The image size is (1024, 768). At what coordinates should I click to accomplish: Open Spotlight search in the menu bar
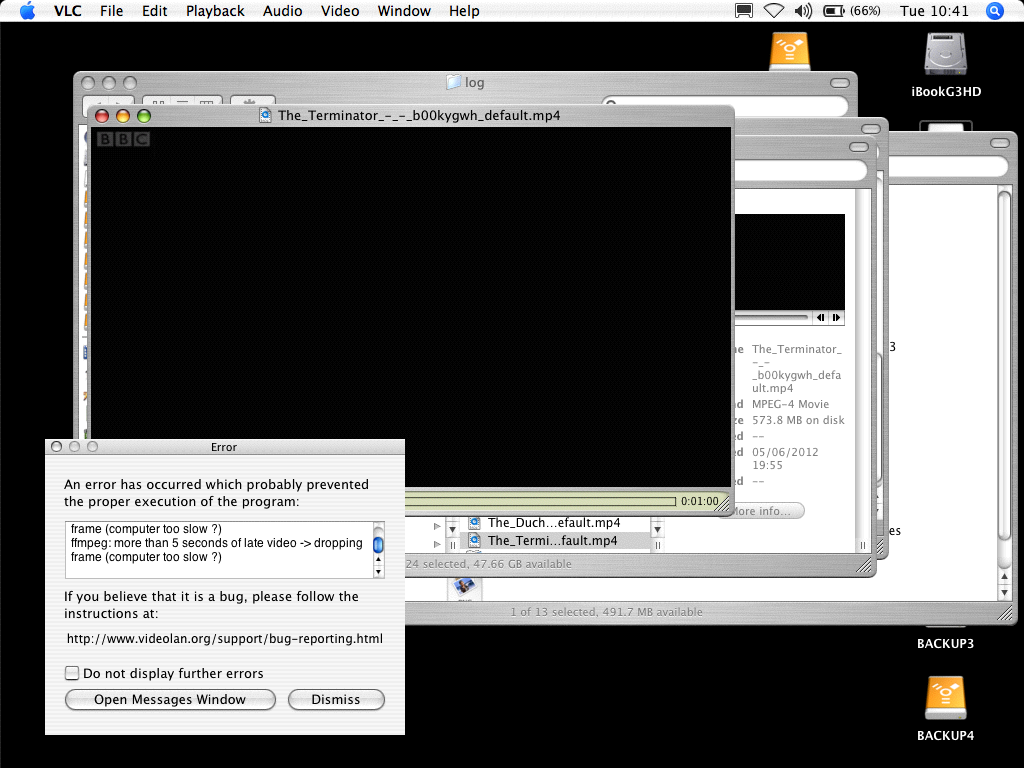coord(994,11)
